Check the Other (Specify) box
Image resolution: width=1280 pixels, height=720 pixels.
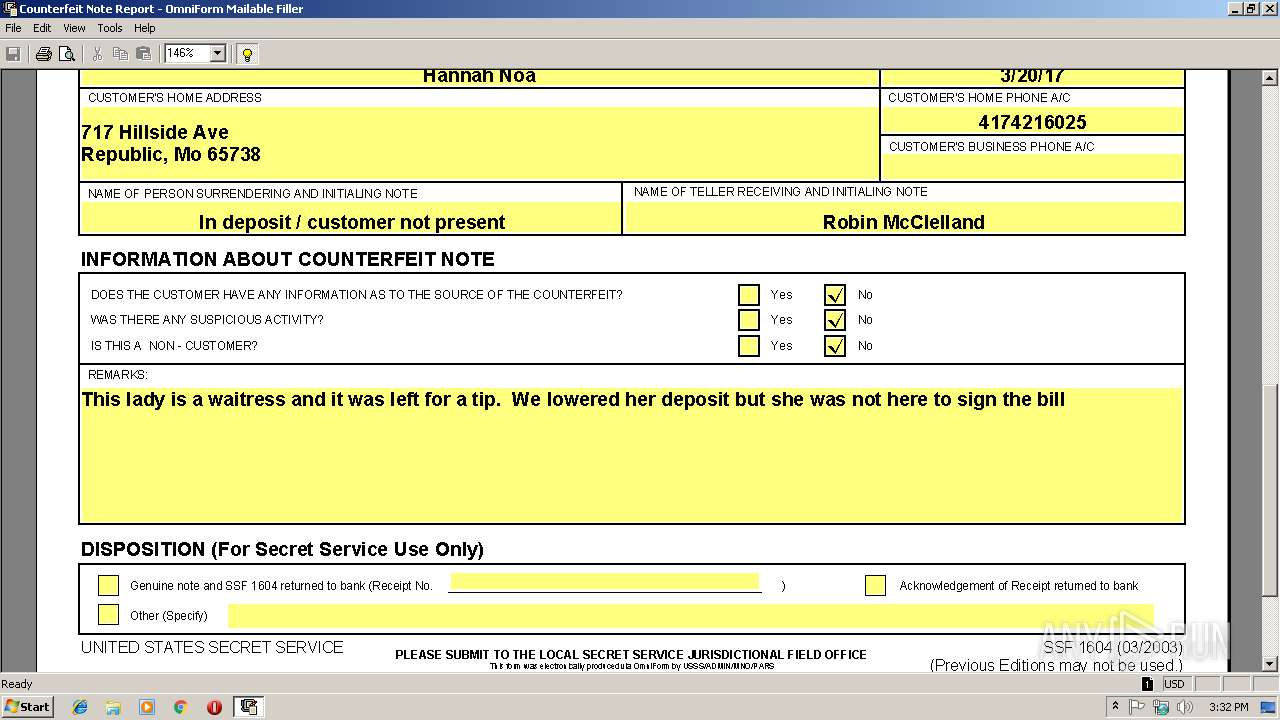tap(108, 615)
